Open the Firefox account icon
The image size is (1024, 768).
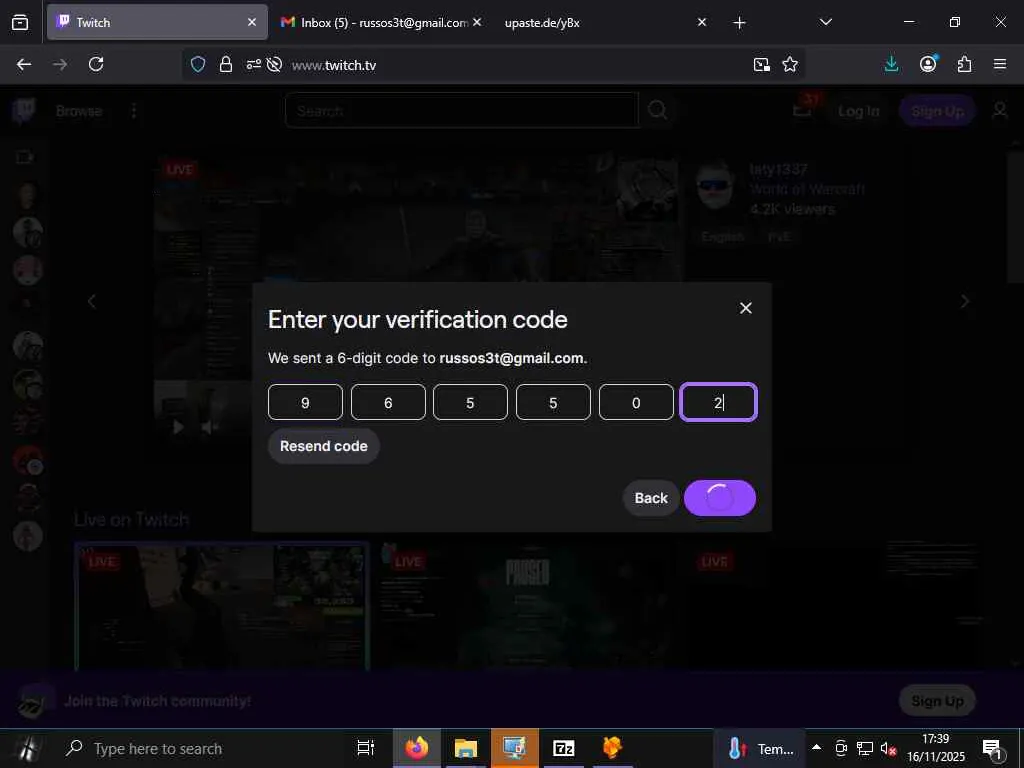928,64
